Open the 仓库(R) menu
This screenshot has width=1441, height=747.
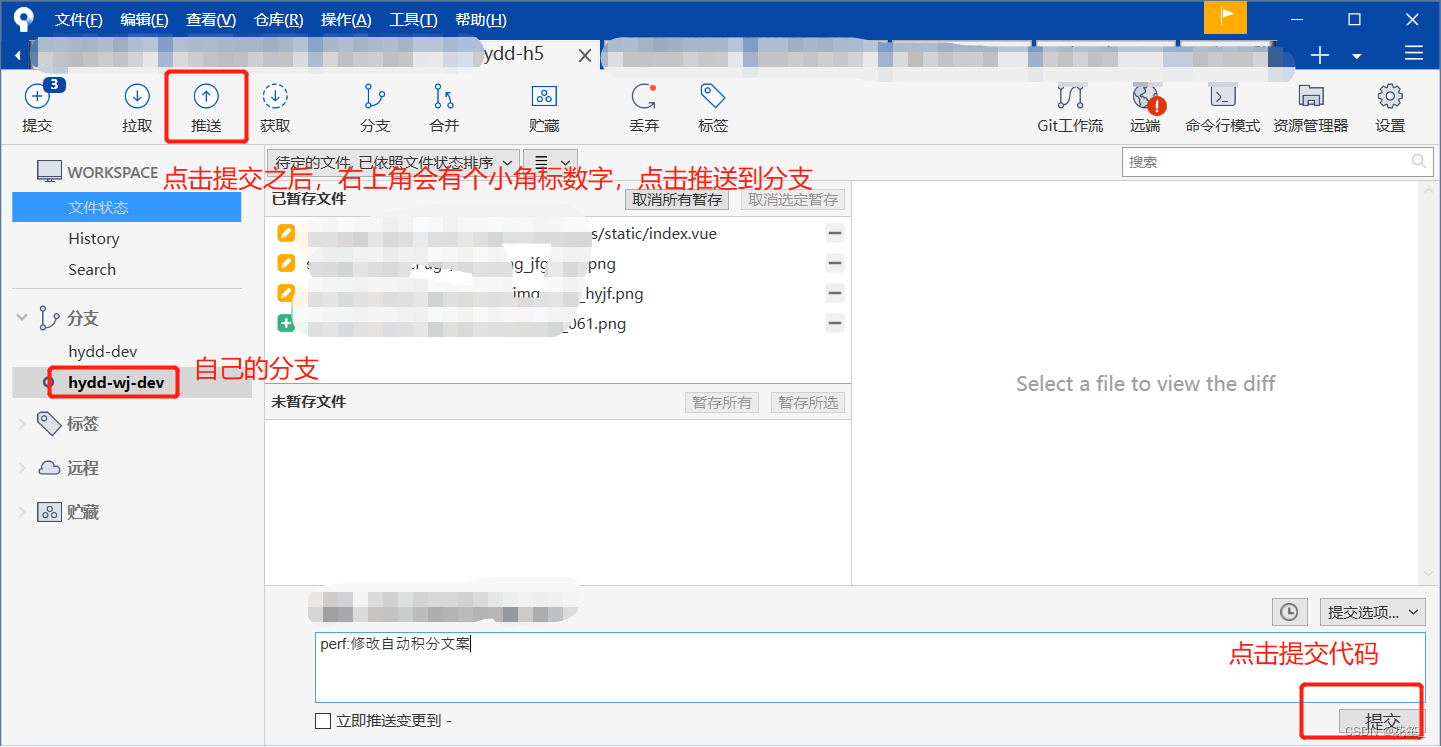[x=279, y=20]
